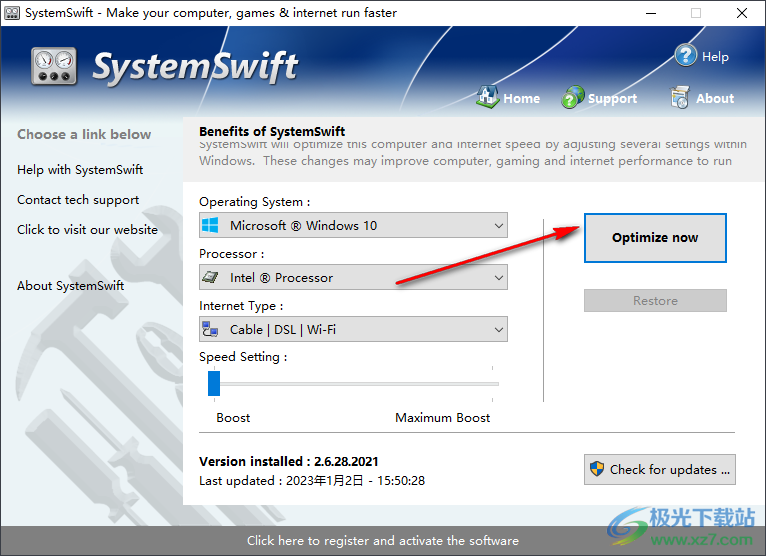Follow Click to visit our website link
This screenshot has height=556, width=766.
click(x=87, y=230)
